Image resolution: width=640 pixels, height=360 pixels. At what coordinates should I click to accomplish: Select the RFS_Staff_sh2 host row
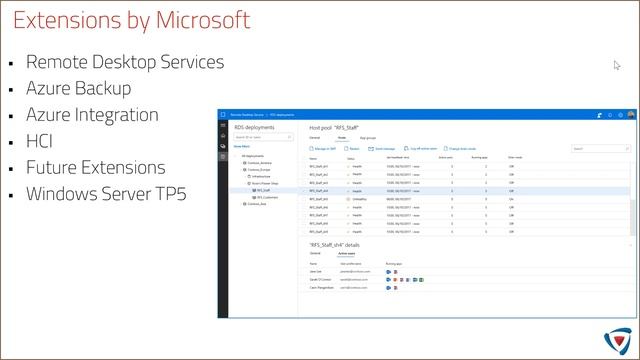tap(465, 175)
